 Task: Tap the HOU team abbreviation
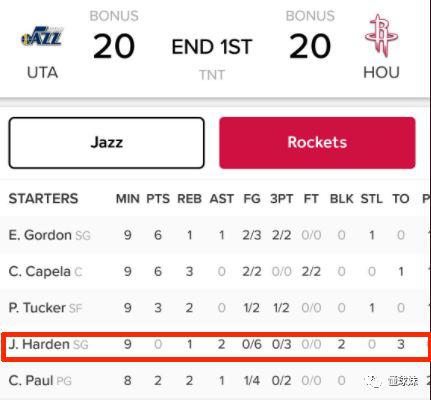pos(381,73)
